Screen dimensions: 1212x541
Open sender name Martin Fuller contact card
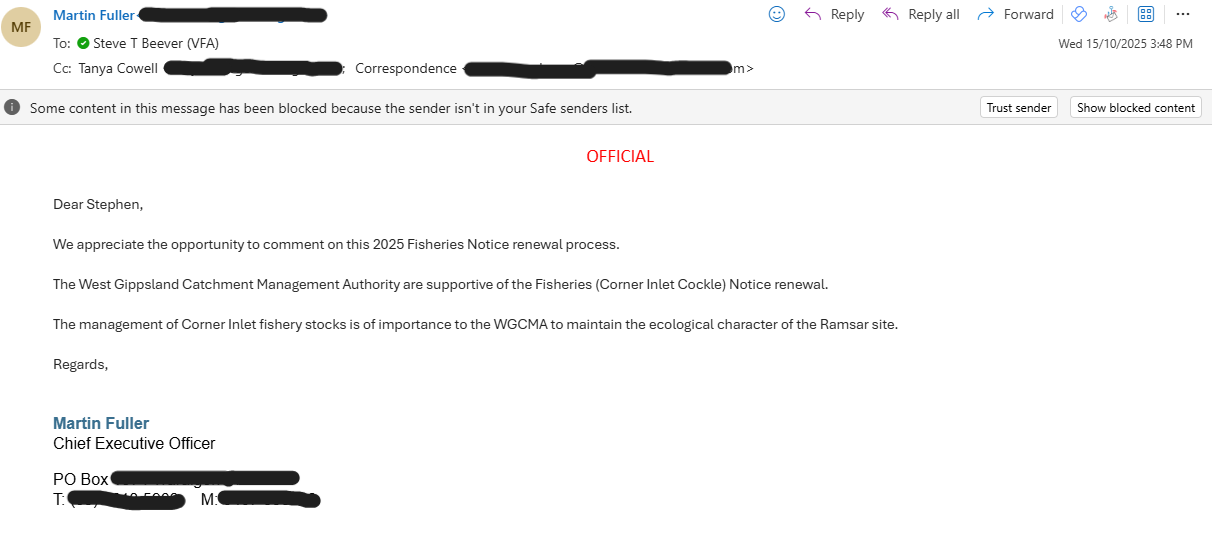tap(94, 15)
